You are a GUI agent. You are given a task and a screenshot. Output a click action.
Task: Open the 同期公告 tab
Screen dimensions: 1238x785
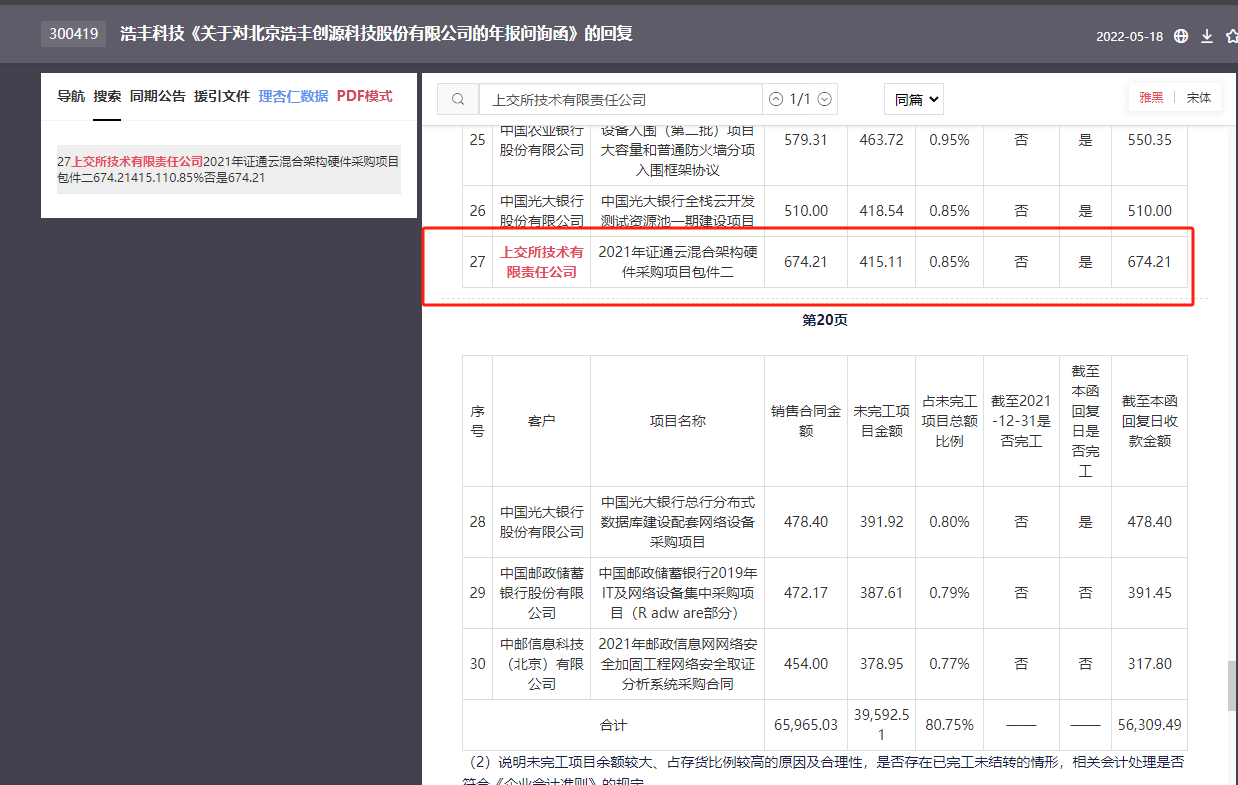pyautogui.click(x=158, y=96)
